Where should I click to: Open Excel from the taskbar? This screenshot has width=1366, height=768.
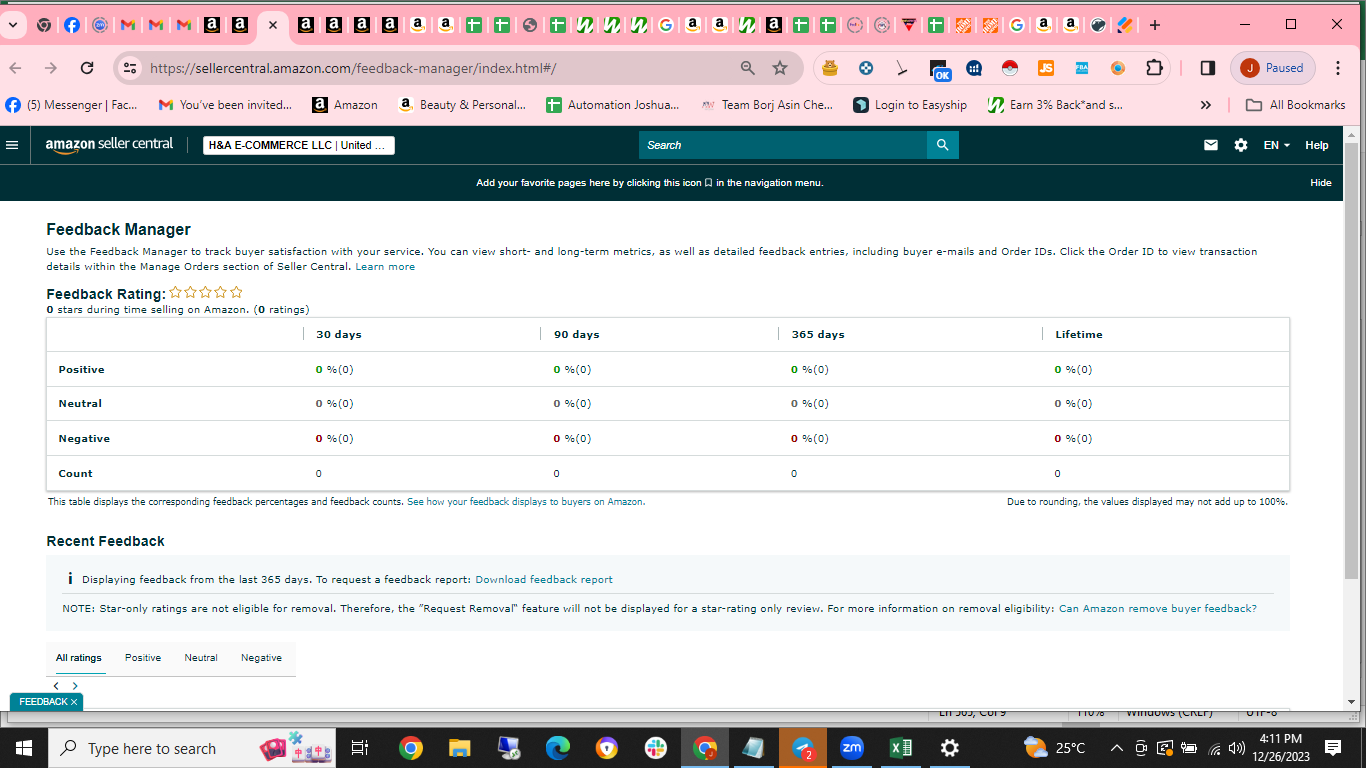click(x=900, y=748)
